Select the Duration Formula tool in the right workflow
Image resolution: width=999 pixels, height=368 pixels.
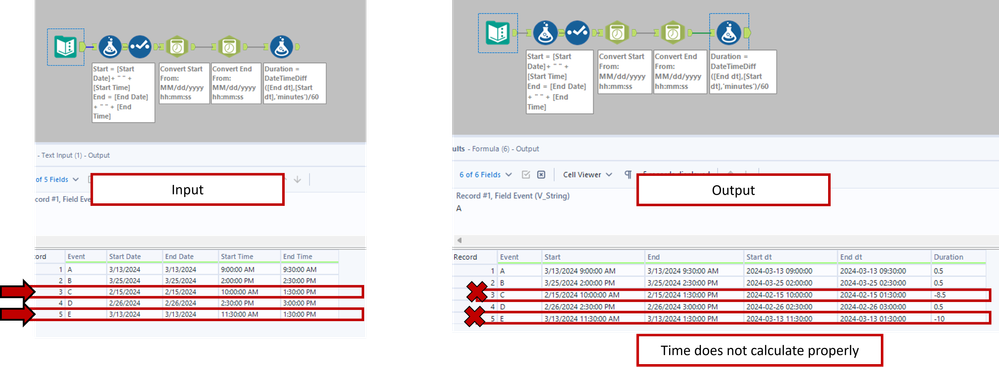tap(729, 32)
